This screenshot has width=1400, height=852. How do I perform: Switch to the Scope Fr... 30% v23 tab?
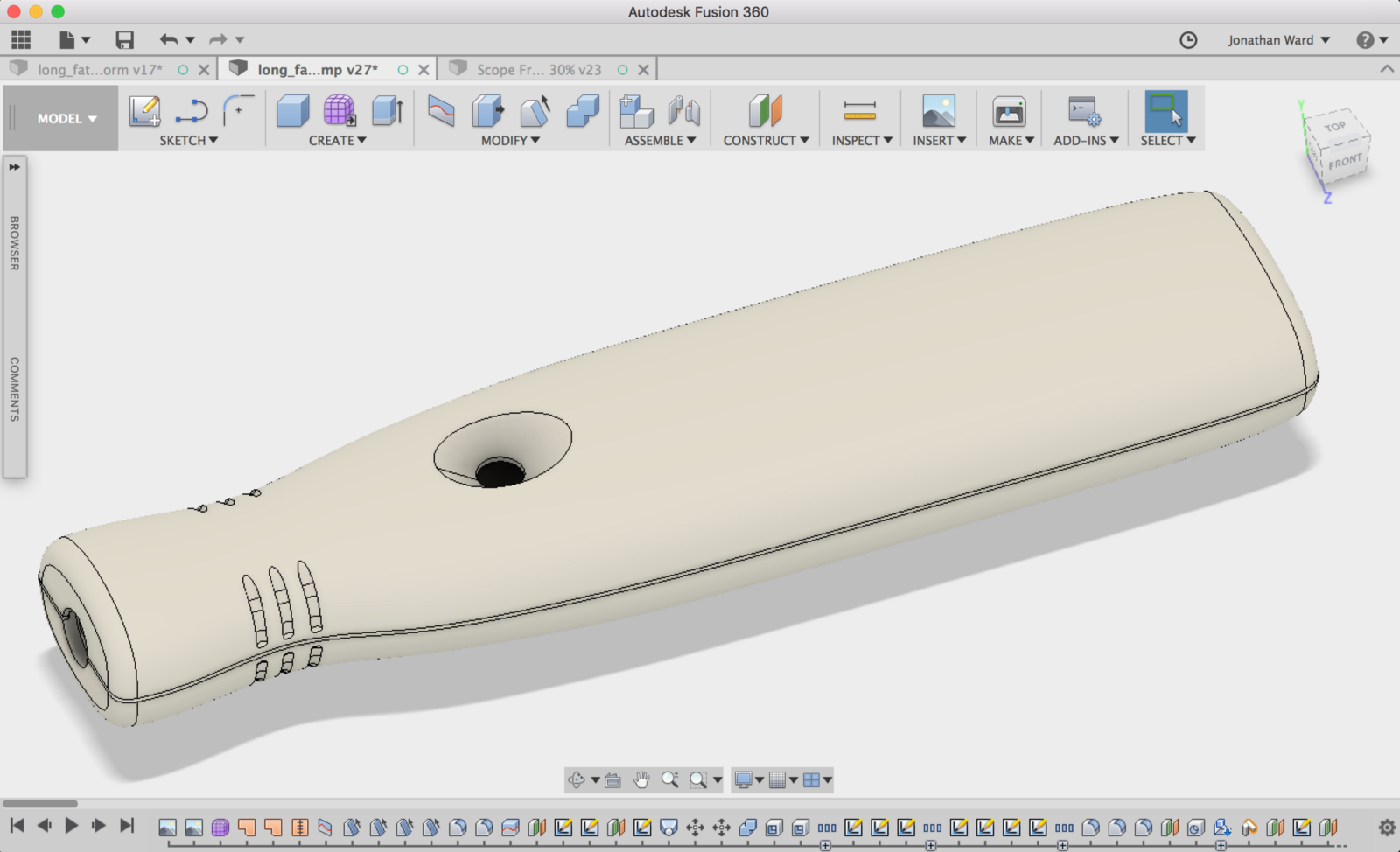[x=538, y=70]
